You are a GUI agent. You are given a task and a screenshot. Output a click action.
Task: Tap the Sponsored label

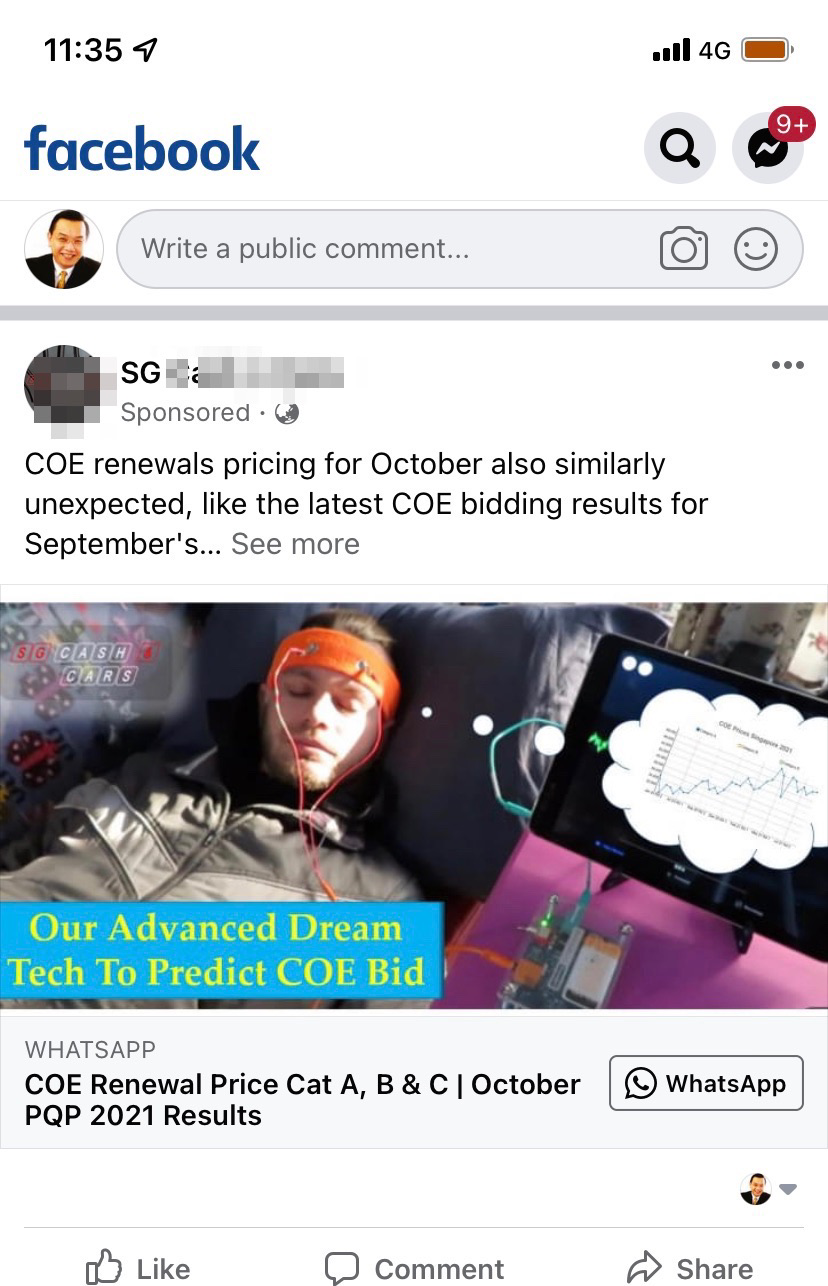185,413
